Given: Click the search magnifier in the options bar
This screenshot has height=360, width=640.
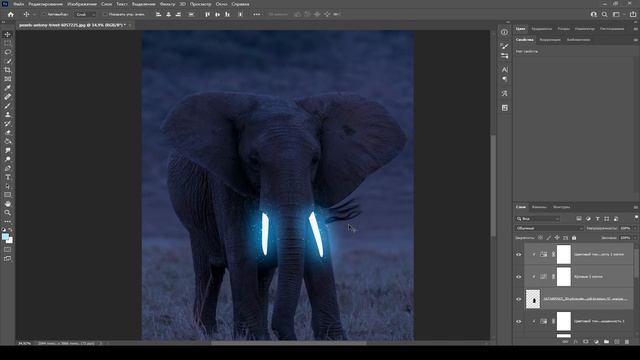Looking at the screenshot, I should (604, 14).
